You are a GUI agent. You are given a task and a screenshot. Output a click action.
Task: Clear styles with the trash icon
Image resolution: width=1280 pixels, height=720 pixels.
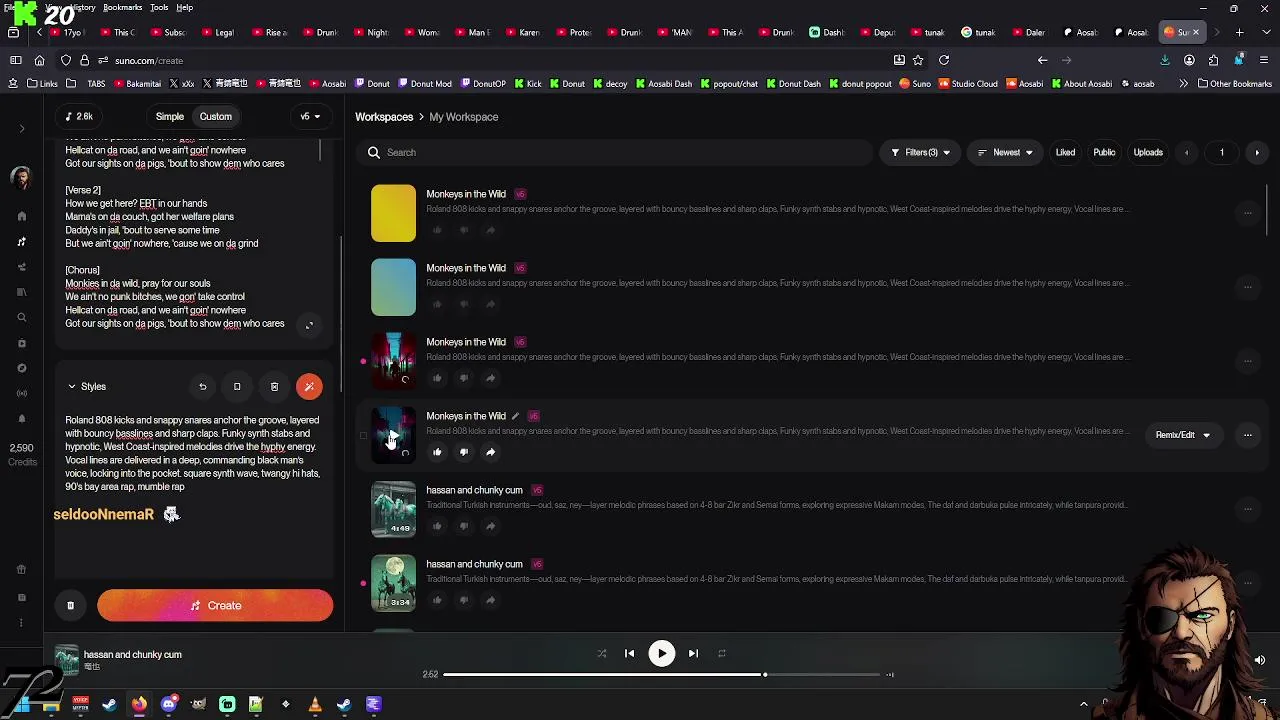point(274,387)
